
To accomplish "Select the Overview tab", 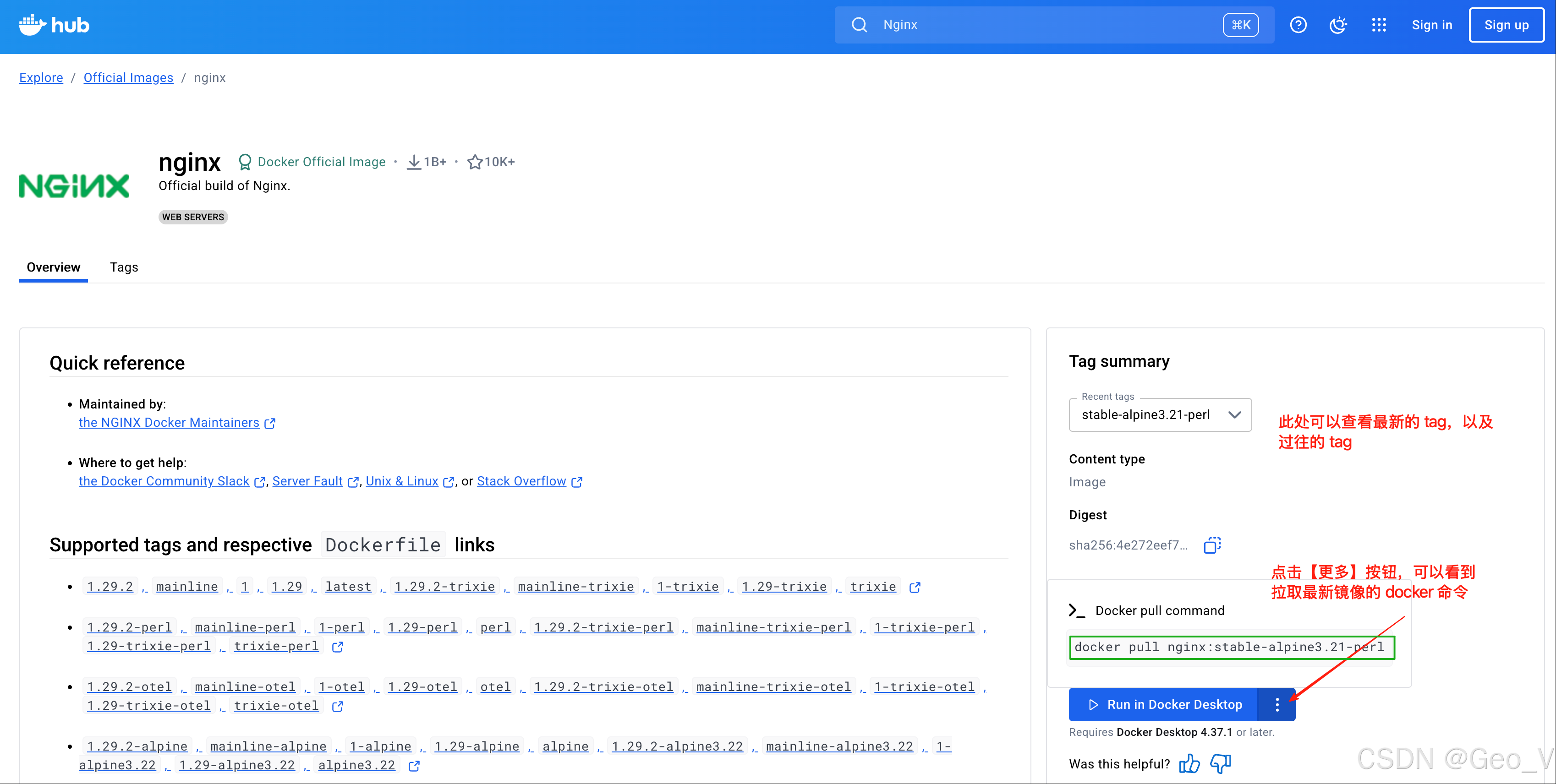I will tap(53, 267).
